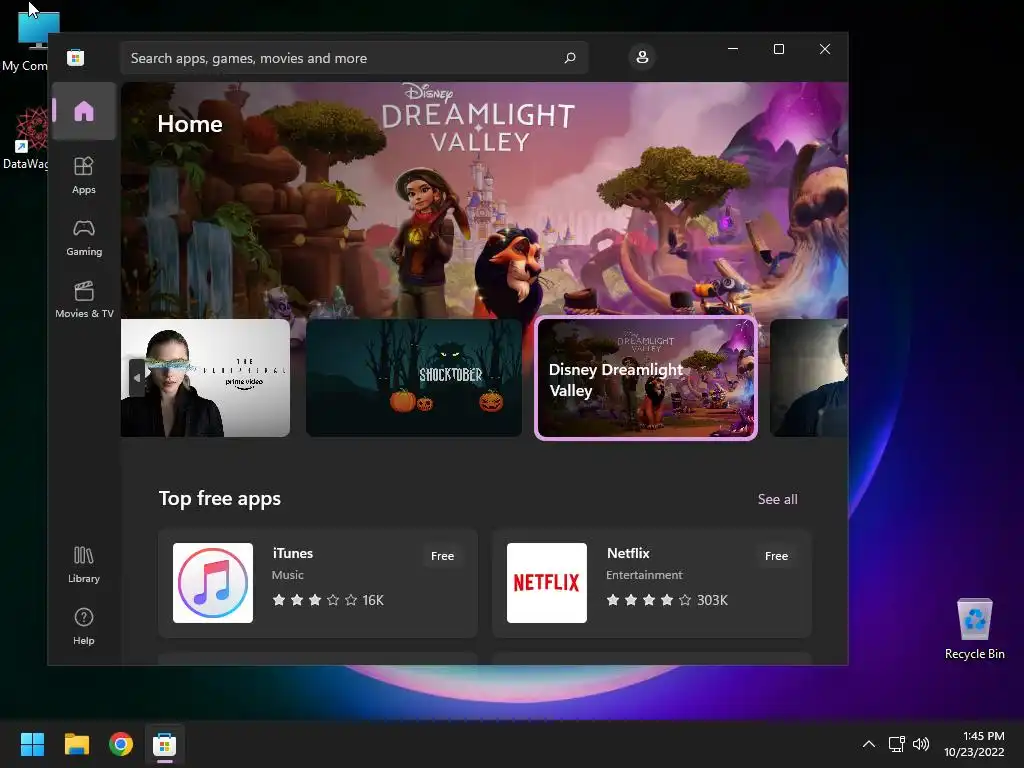Open the prime video carousel thumbnail

(x=206, y=378)
